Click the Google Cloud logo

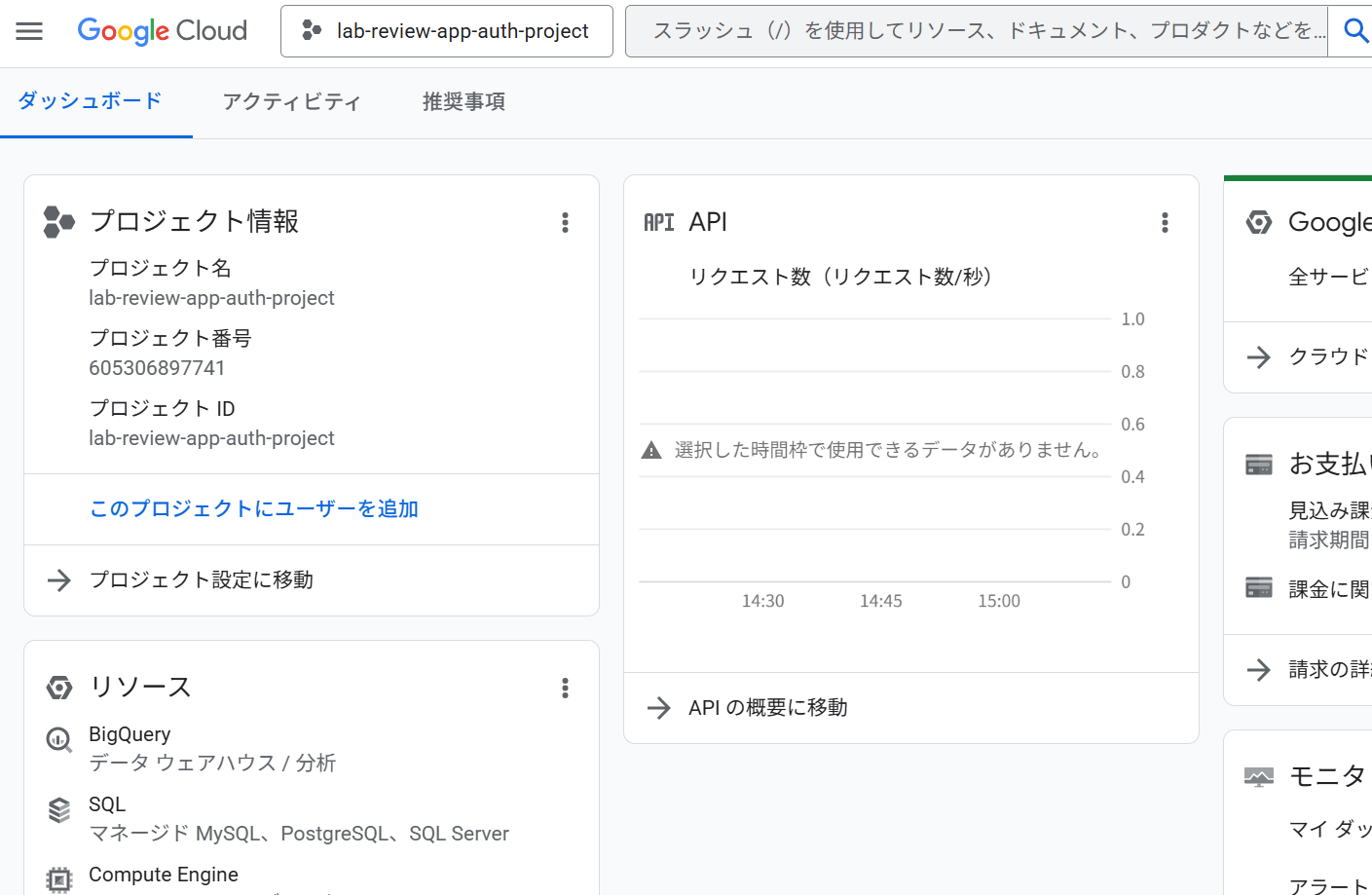(163, 31)
